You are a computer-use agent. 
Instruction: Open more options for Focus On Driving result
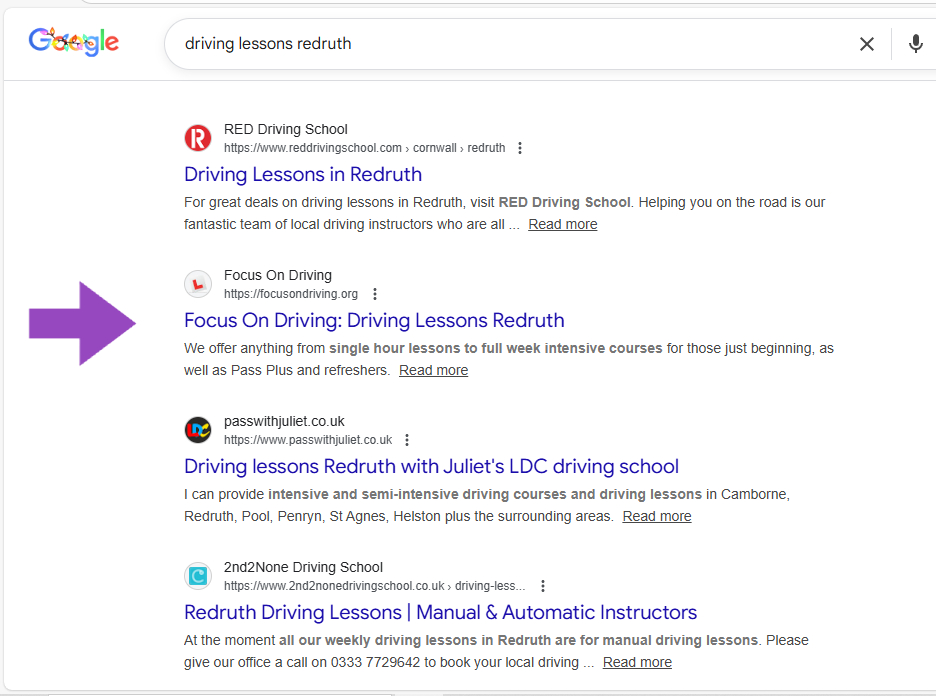tap(375, 294)
